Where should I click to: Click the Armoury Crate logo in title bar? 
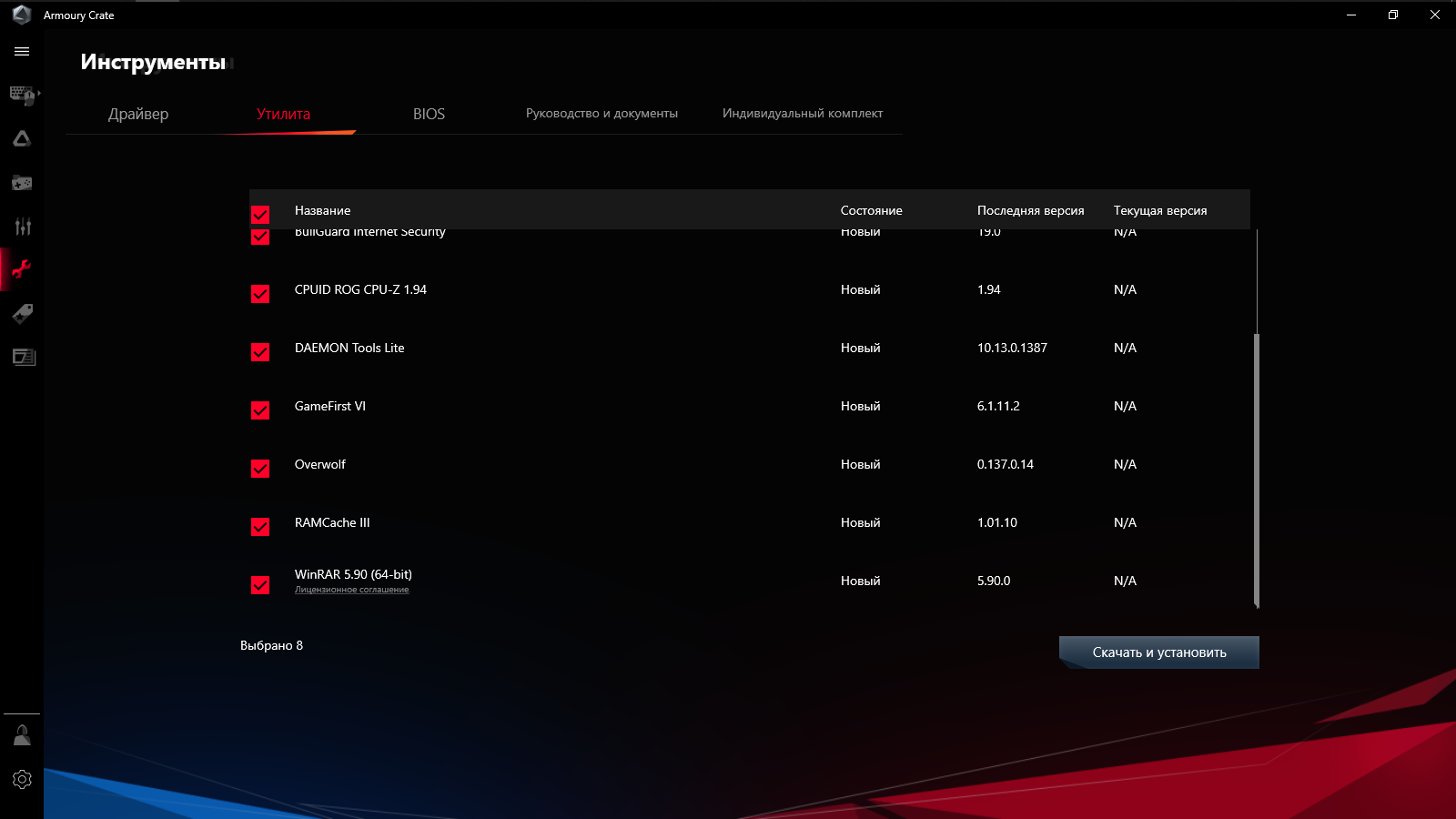[x=22, y=15]
